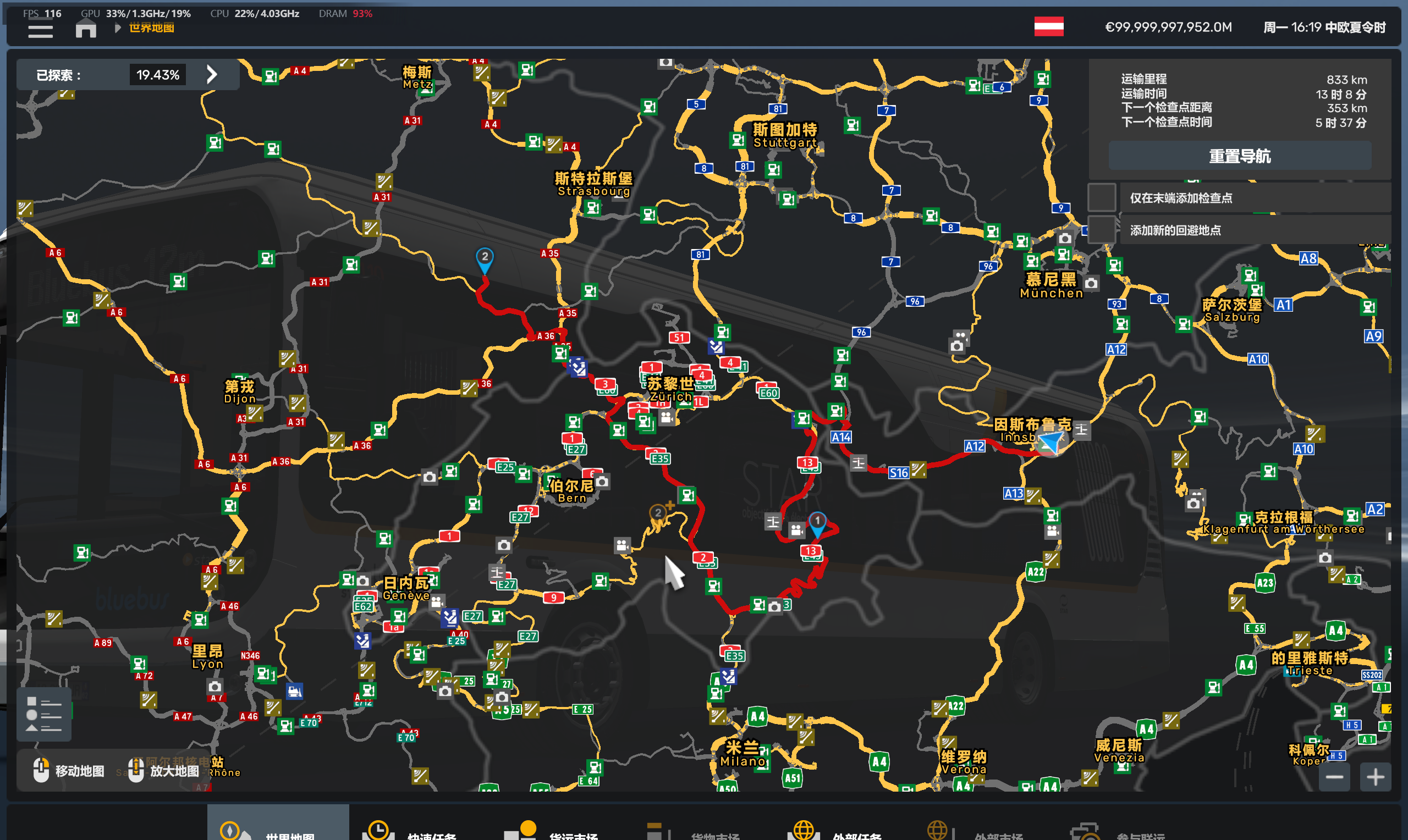The height and width of the screenshot is (840, 1408).
Task: Click the Austria flag icon
Action: [x=1048, y=26]
